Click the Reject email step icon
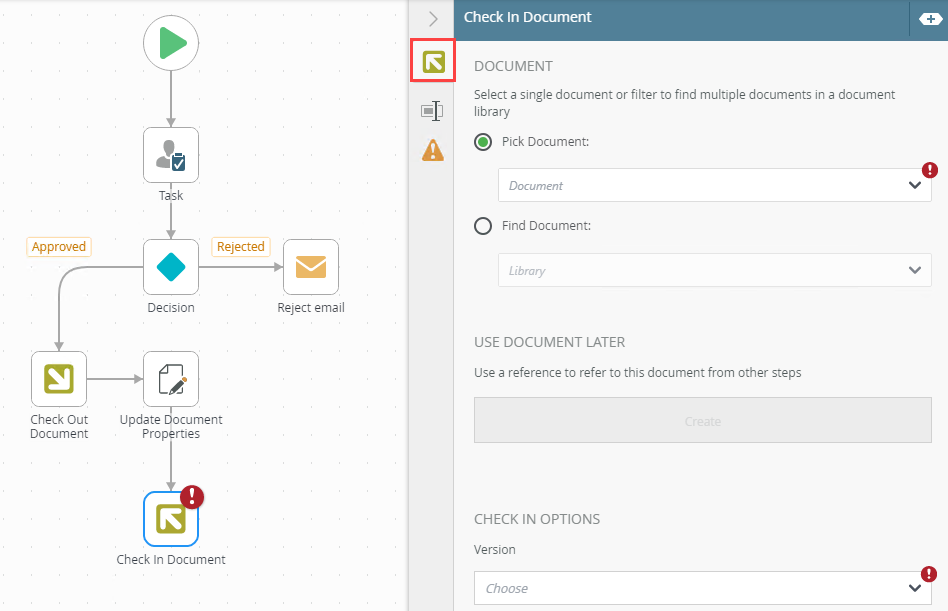 311,267
